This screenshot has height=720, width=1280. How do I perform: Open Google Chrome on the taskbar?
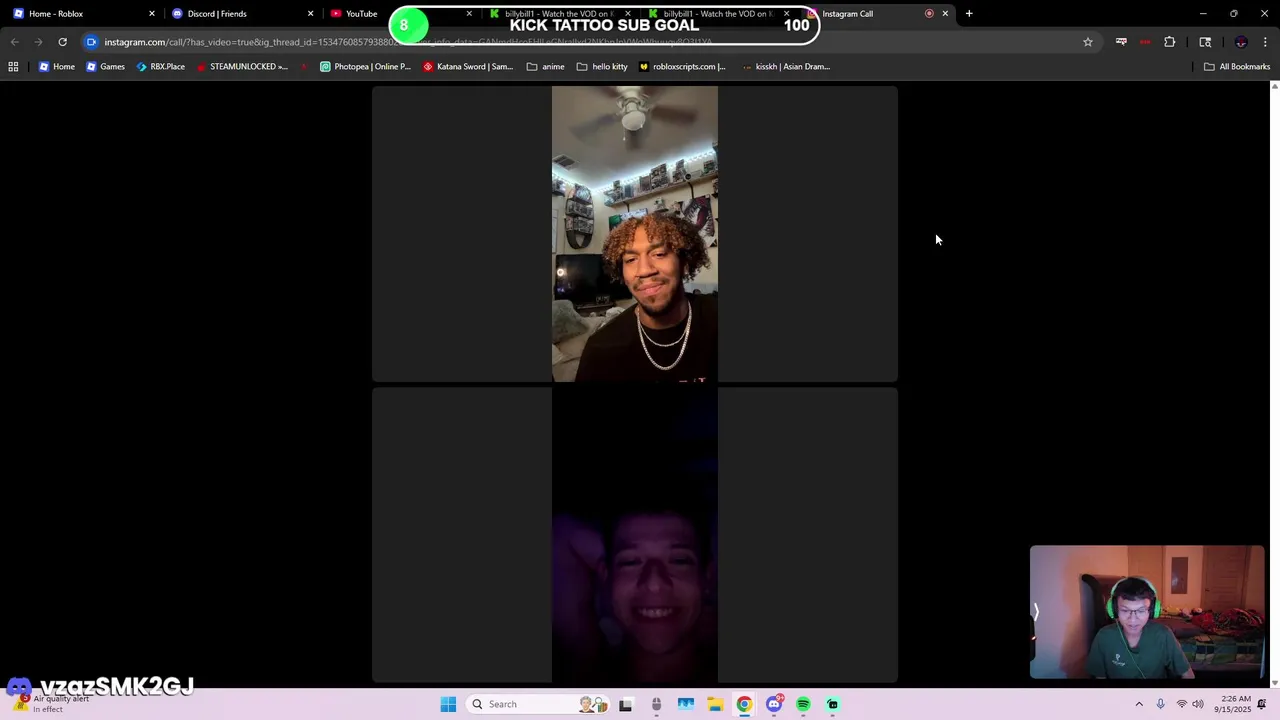pyautogui.click(x=744, y=704)
